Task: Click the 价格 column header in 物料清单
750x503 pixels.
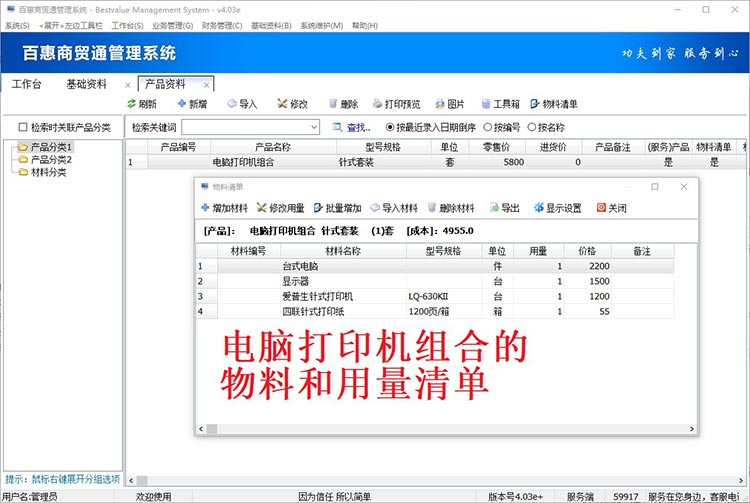Action: click(587, 251)
